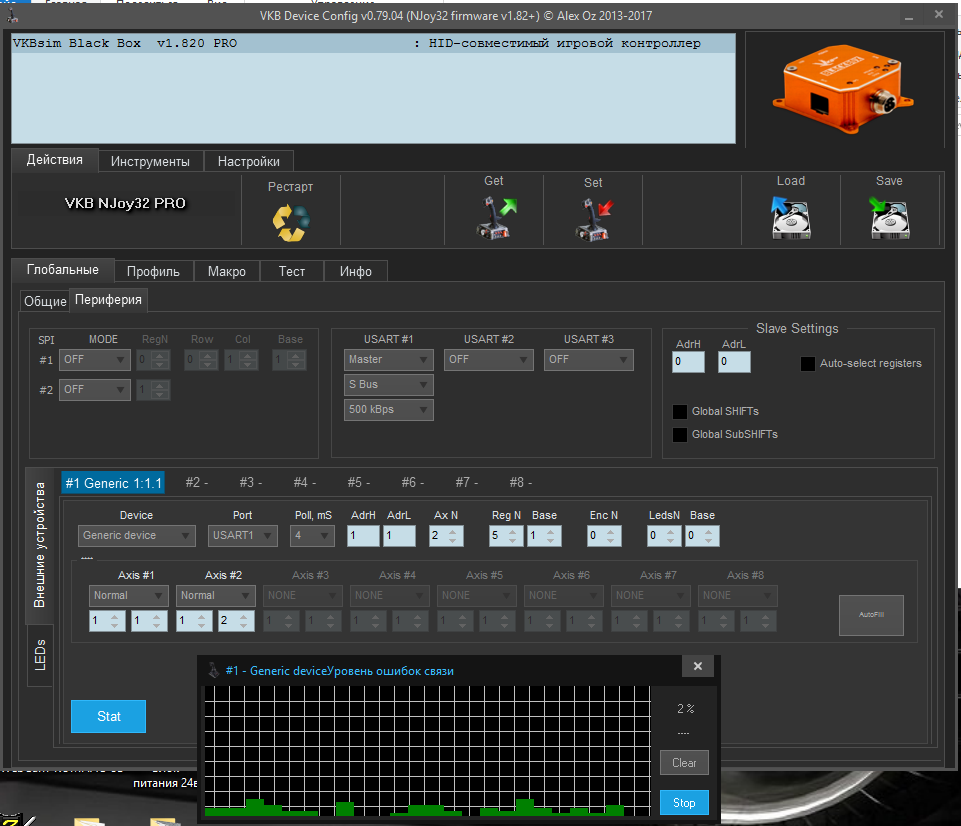Image resolution: width=961 pixels, height=826 pixels.
Task: Click the joystick icon in error-rate popup
Action: tap(213, 670)
